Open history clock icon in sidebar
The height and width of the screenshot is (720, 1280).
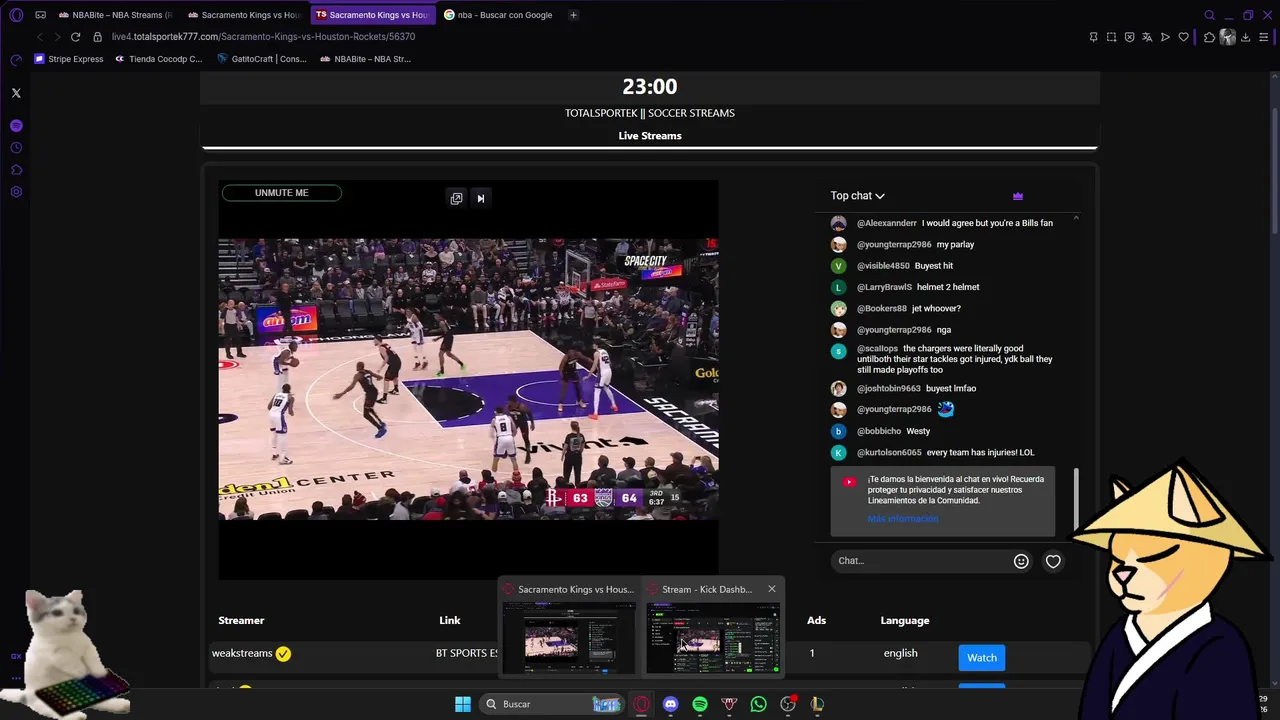(x=16, y=148)
